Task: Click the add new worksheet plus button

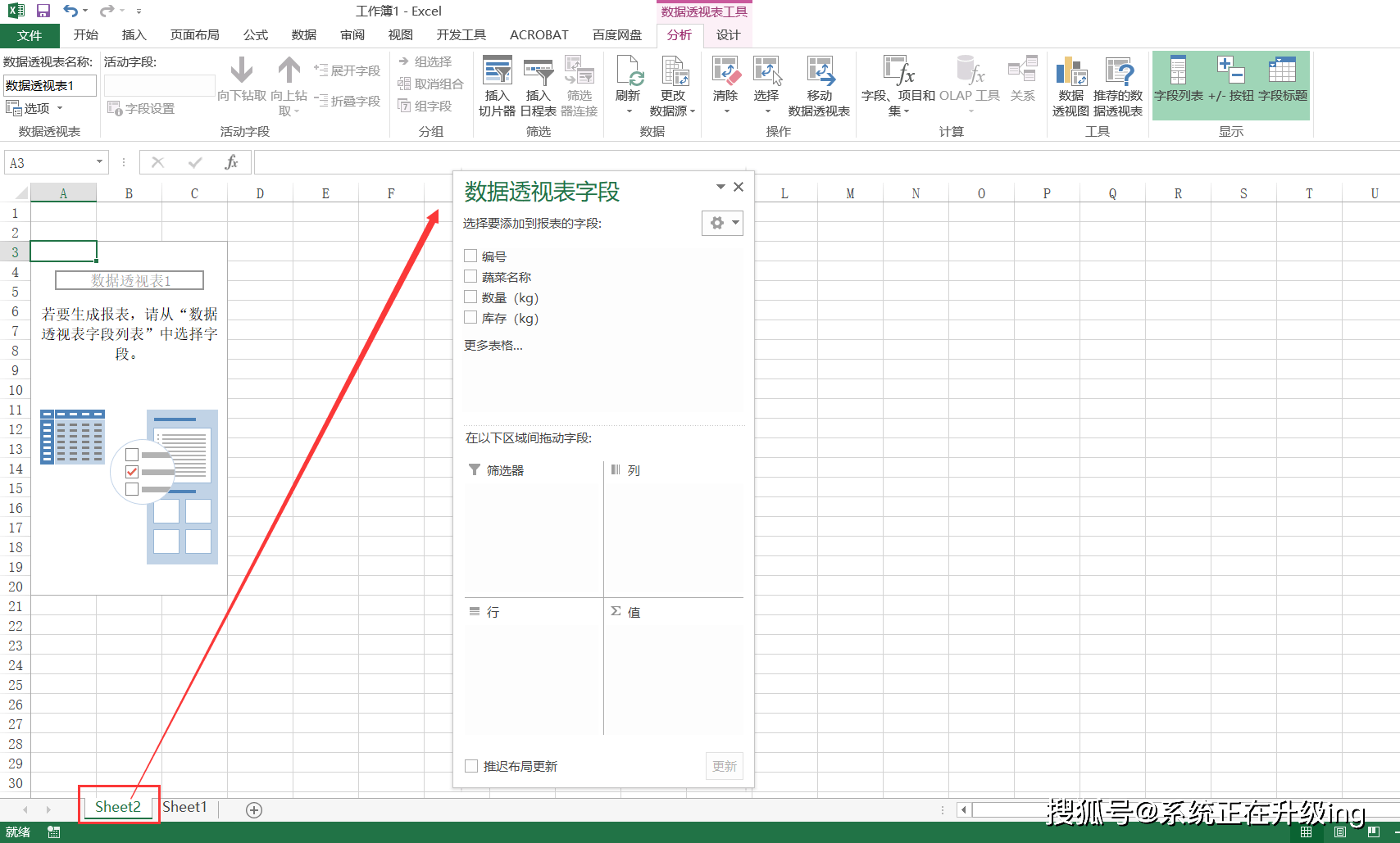Action: [x=254, y=809]
